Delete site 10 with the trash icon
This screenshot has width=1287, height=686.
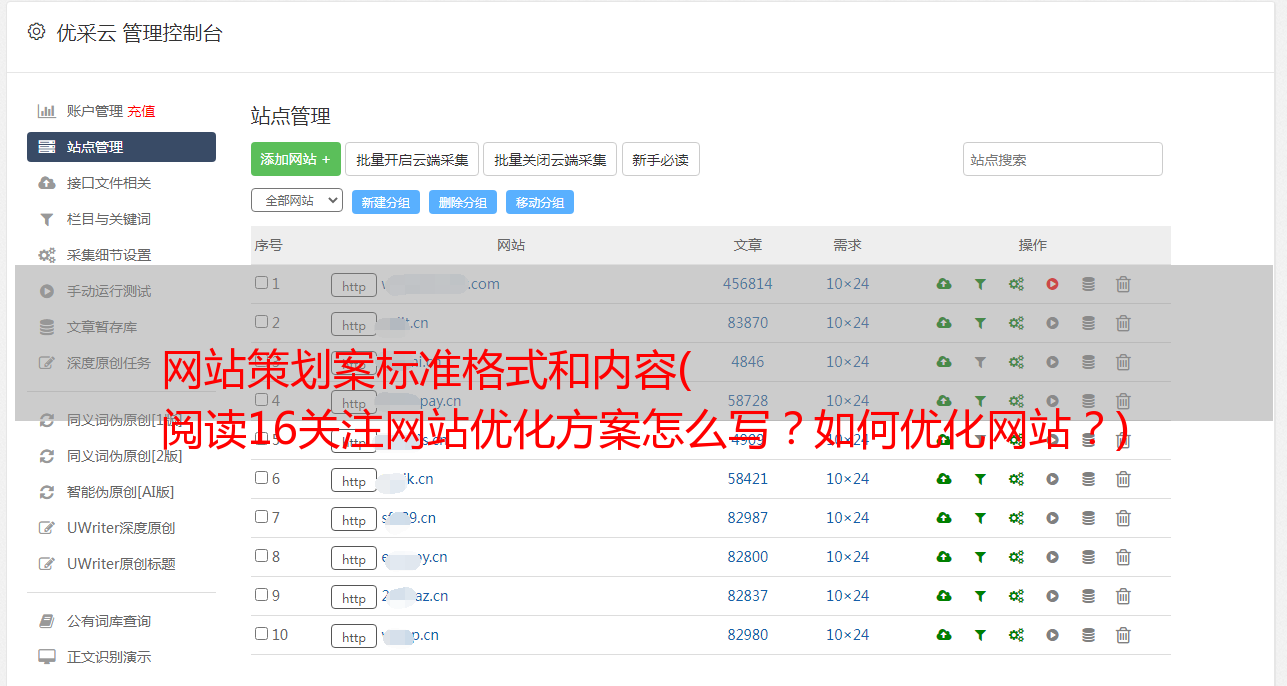pos(1123,635)
